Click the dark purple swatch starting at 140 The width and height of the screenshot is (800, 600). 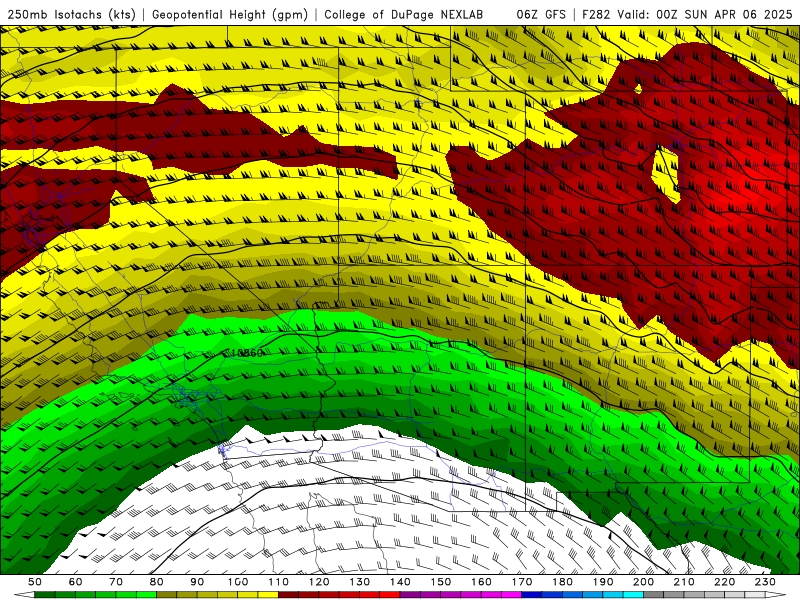click(x=410, y=595)
